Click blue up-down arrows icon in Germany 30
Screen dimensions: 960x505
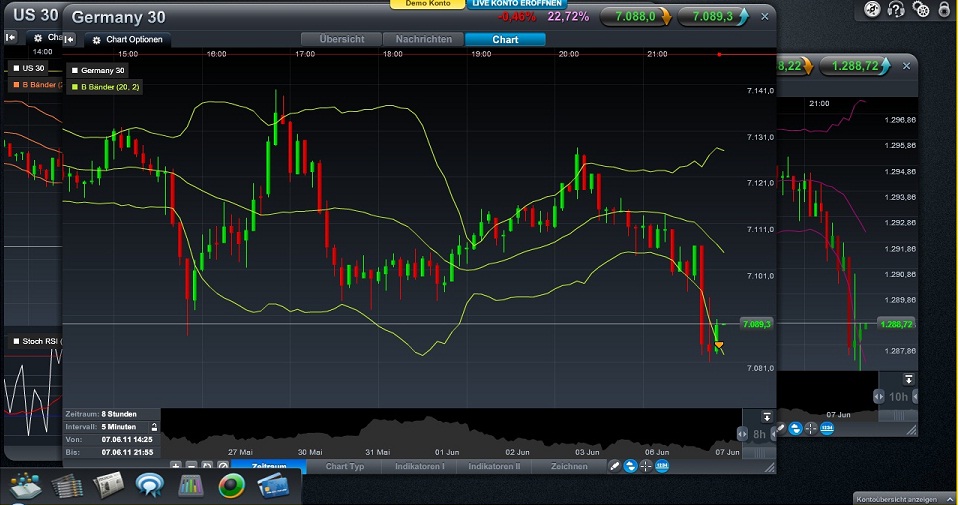(x=630, y=466)
